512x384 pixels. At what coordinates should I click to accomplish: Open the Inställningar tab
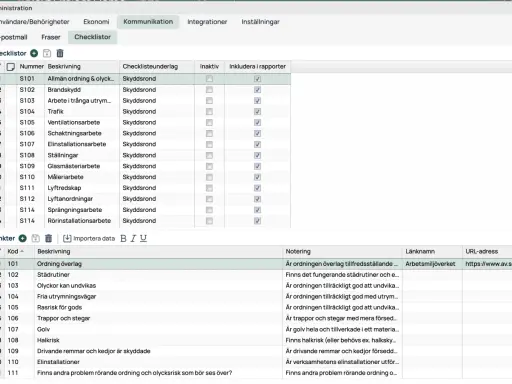tap(260, 22)
